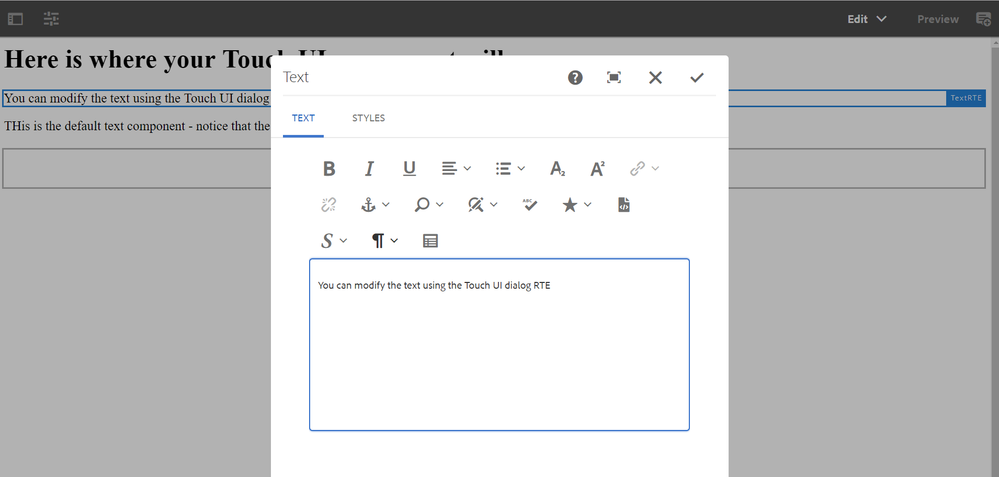Open page information settings icon
The height and width of the screenshot is (477, 999).
coord(52,19)
